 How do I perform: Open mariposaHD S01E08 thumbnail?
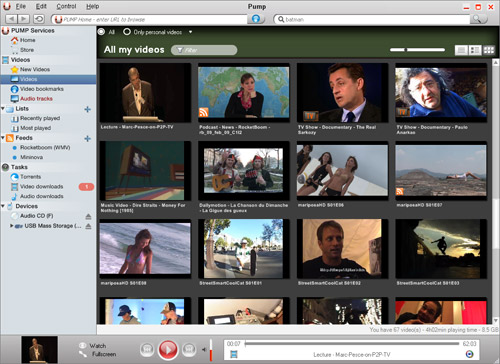tap(145, 248)
